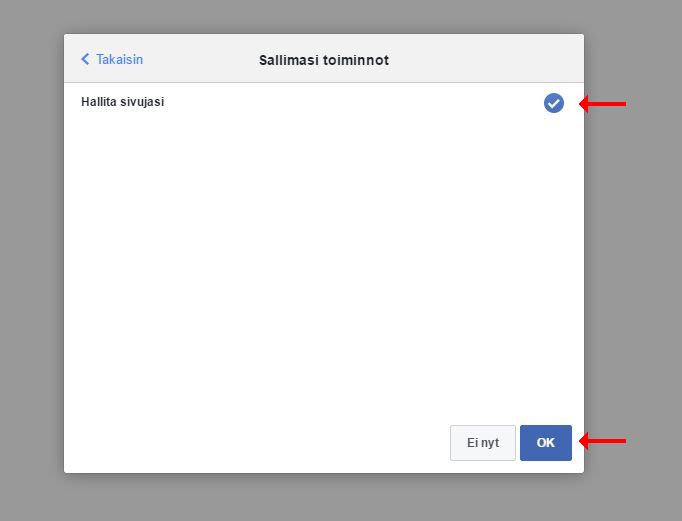Select the Hallita sivujasi permission text
The height and width of the screenshot is (521, 682).
coord(123,102)
